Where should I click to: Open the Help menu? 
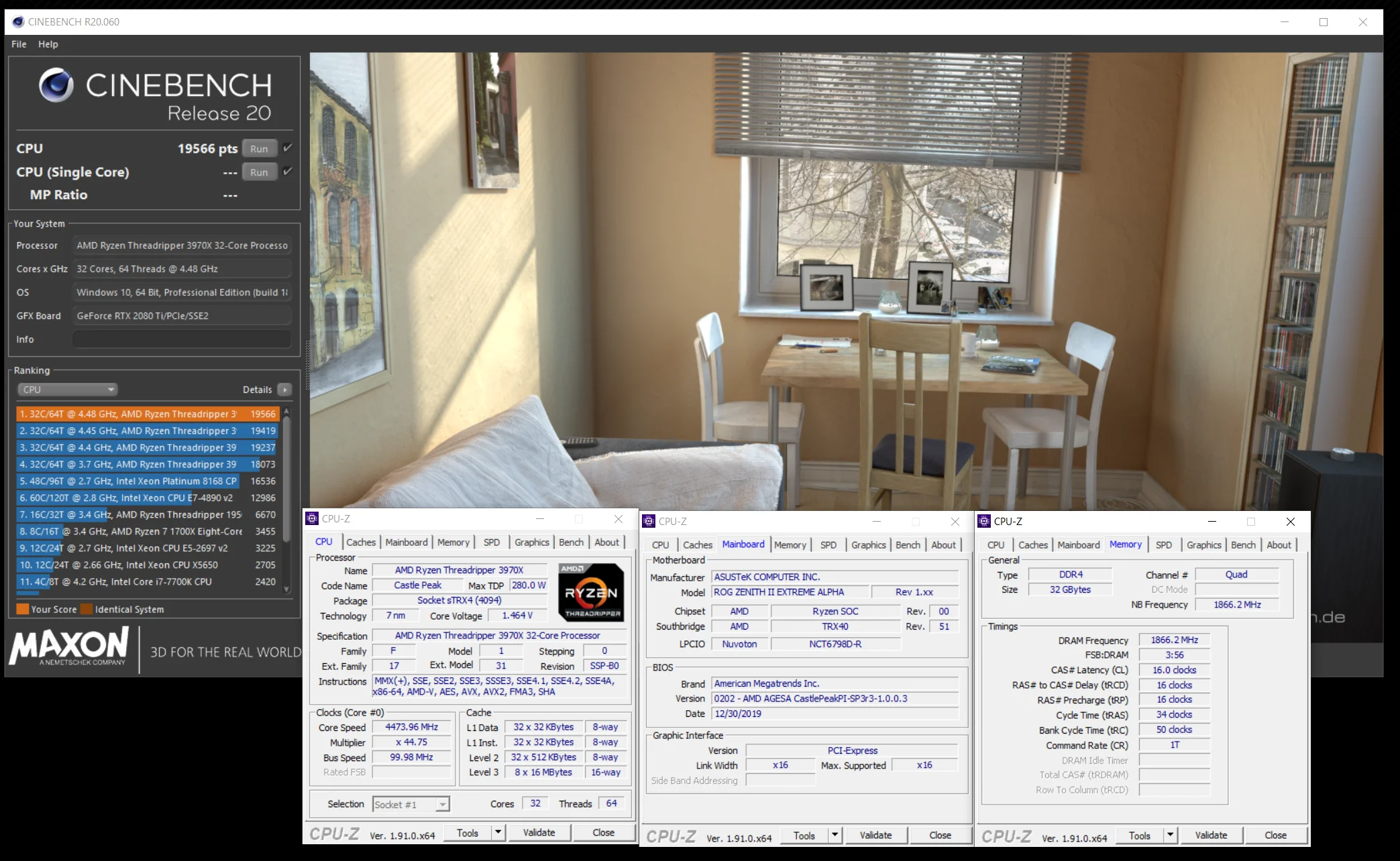(48, 44)
